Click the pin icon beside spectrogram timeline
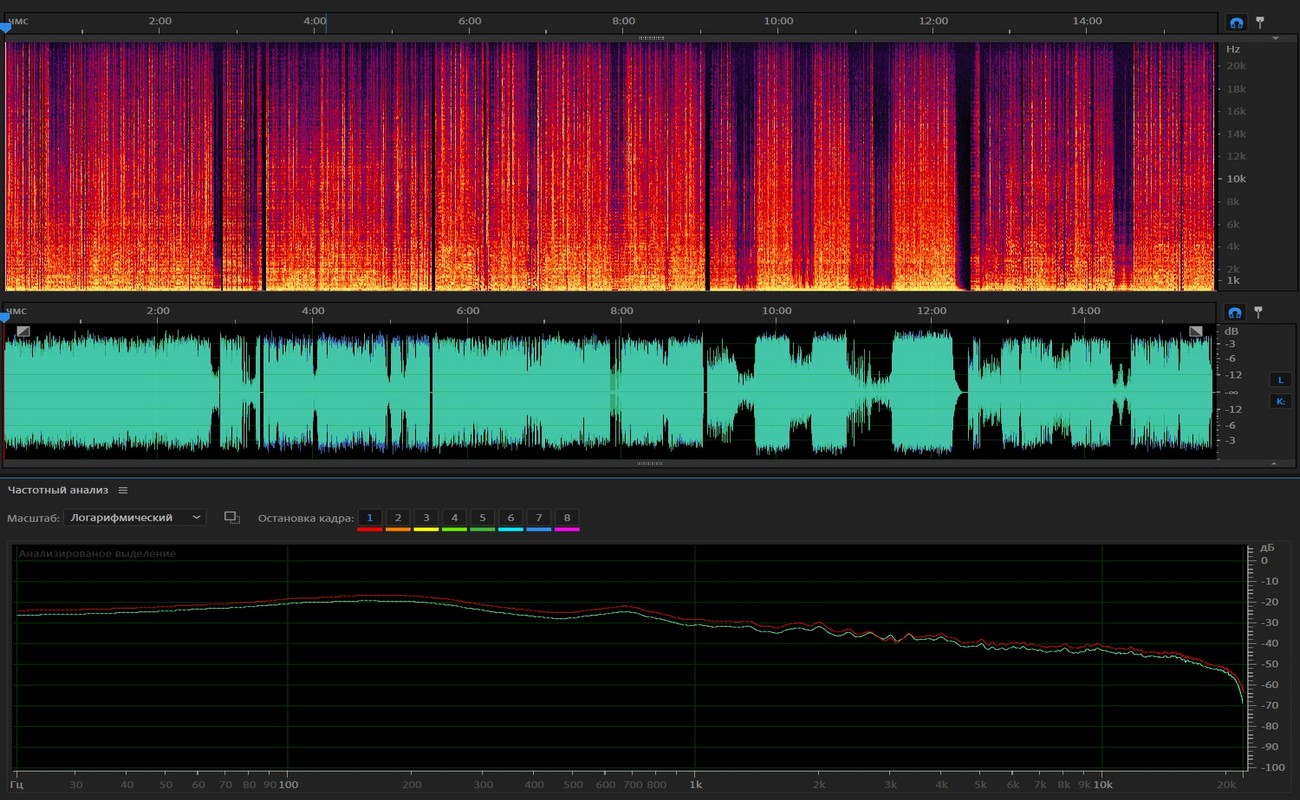Screen dimensions: 1300x800 [1260, 21]
